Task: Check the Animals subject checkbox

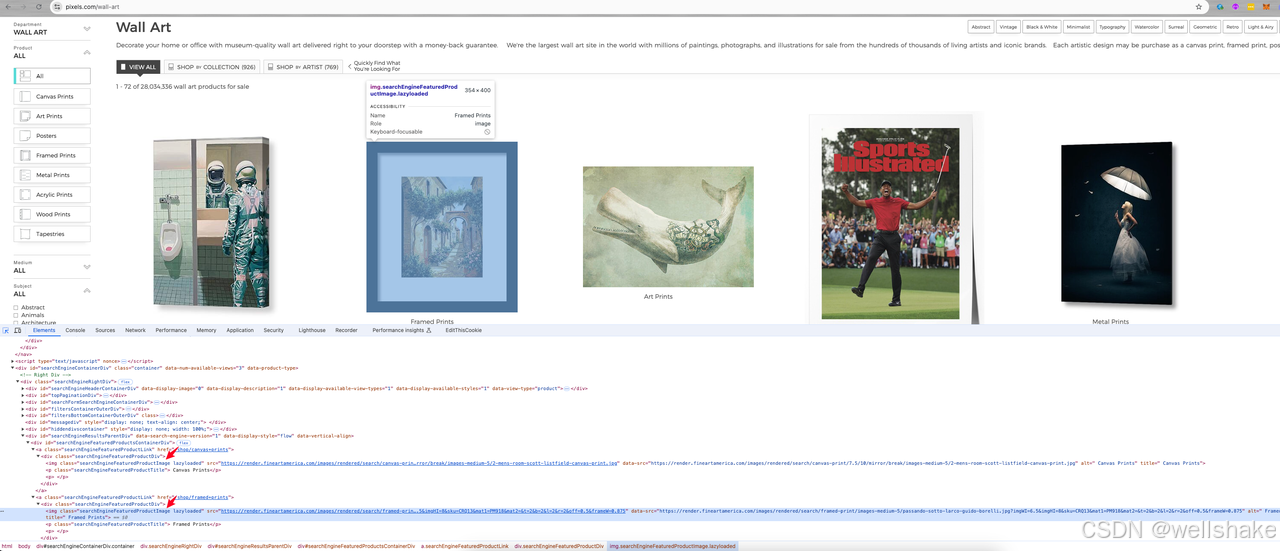Action: [x=16, y=315]
